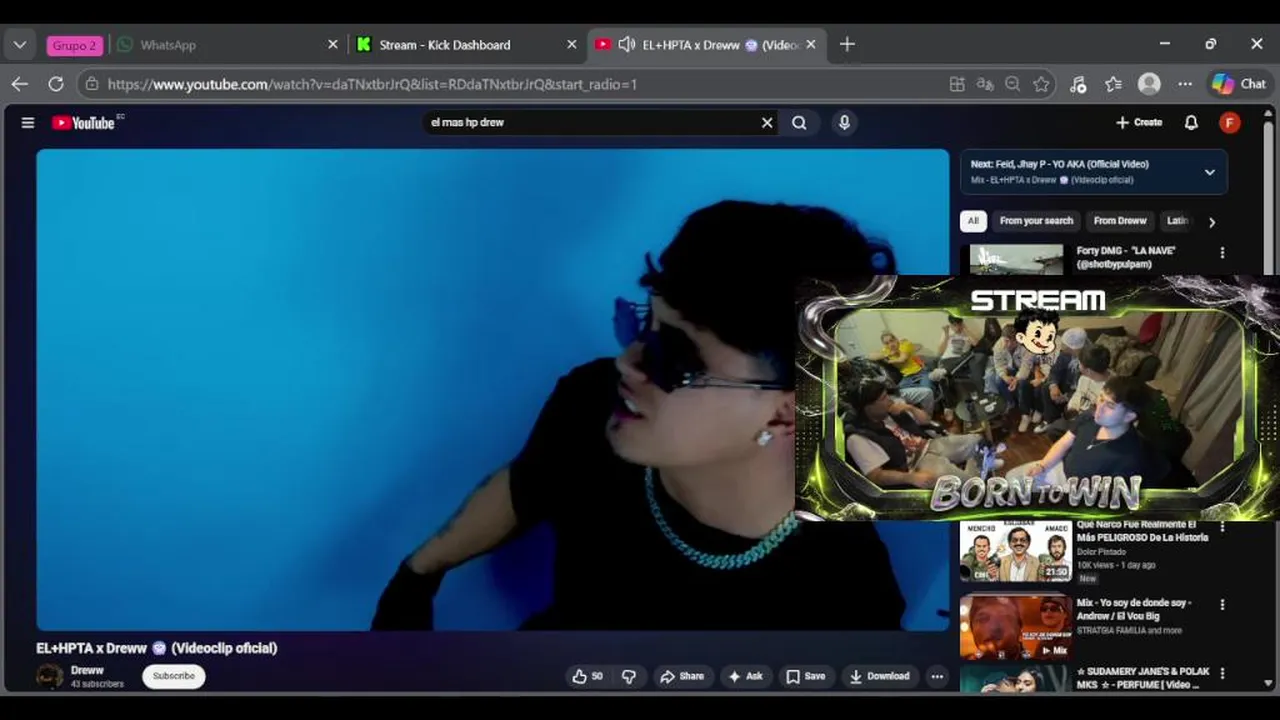
Task: Select the EL+HPTA x Dreww YouTube tab
Action: [705, 45]
